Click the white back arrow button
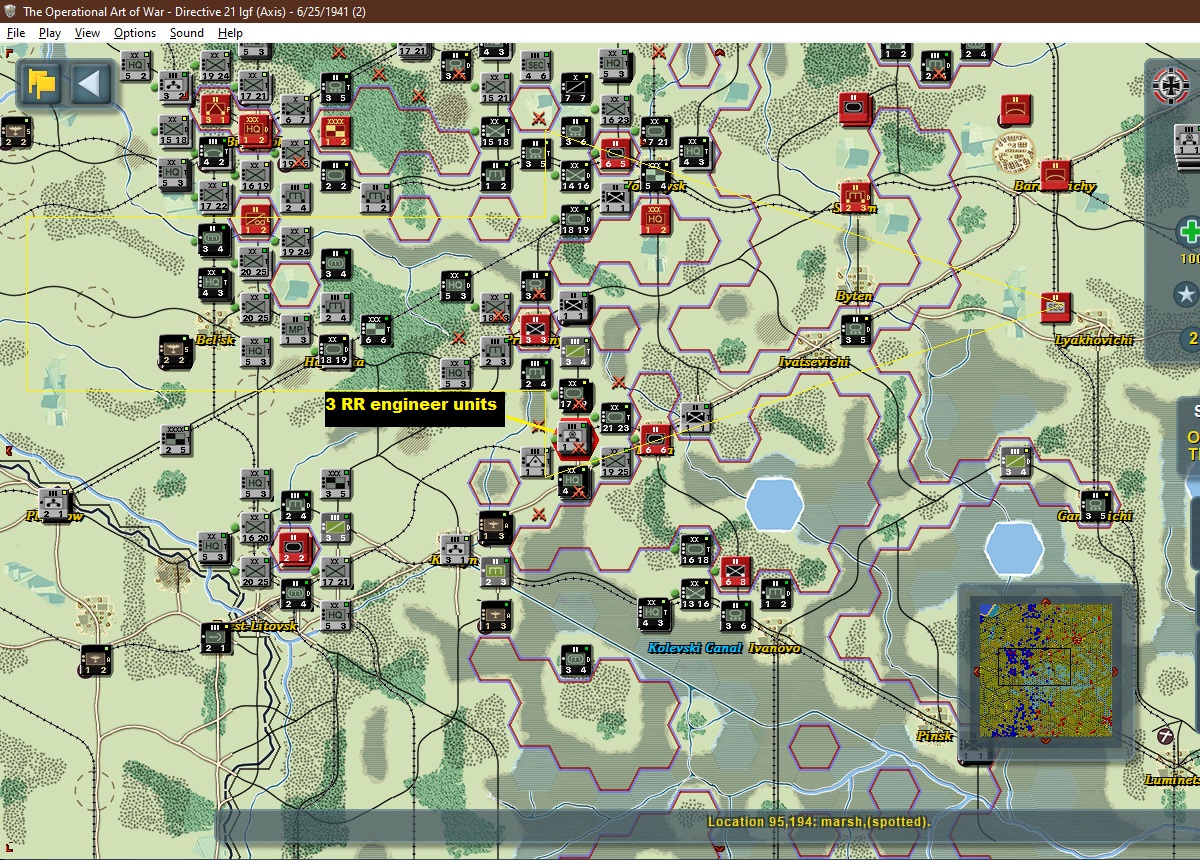The image size is (1200, 860). 90,83
